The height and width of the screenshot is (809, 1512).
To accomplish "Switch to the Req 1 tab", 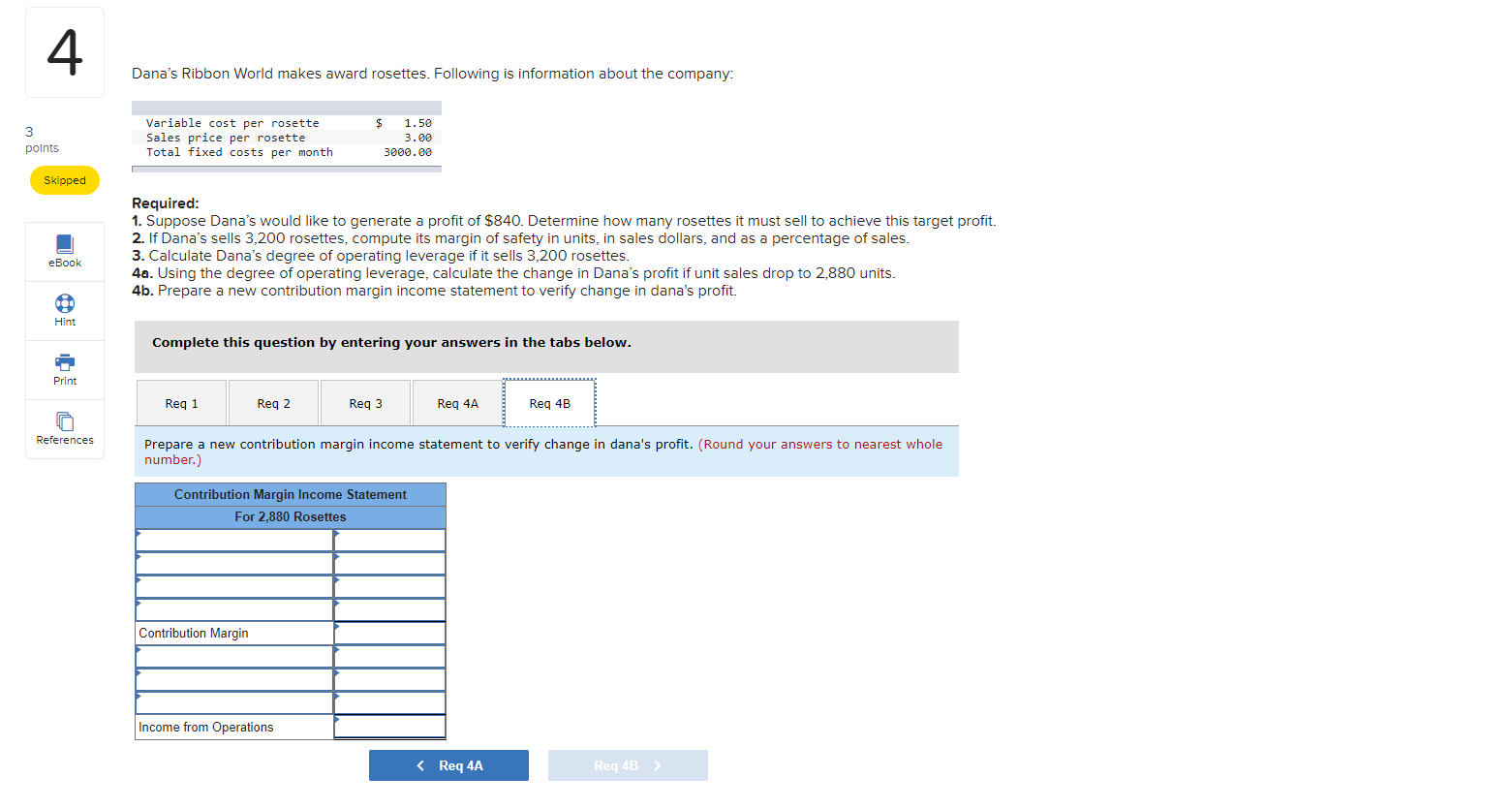I will click(x=181, y=402).
